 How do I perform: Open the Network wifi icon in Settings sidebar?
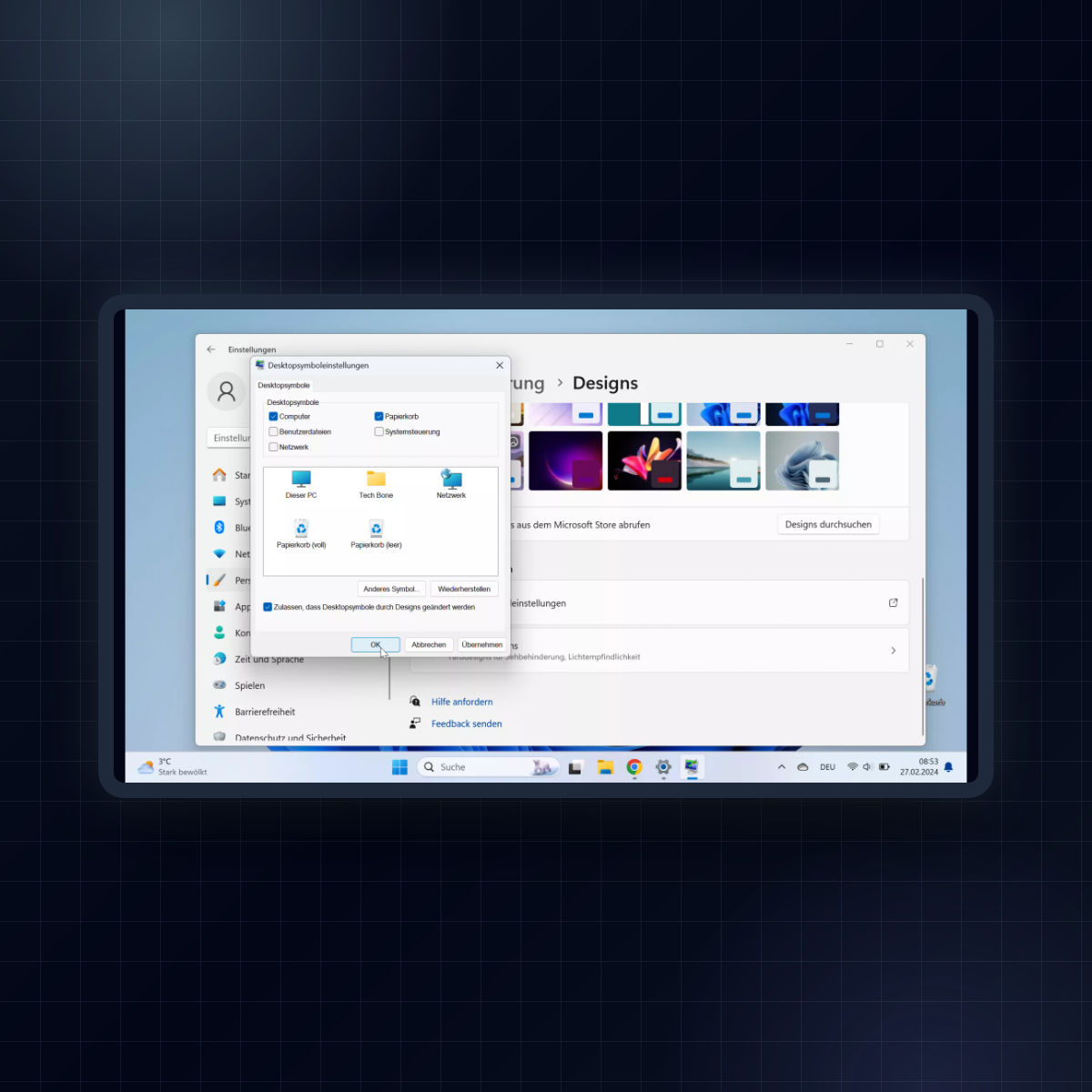(219, 554)
